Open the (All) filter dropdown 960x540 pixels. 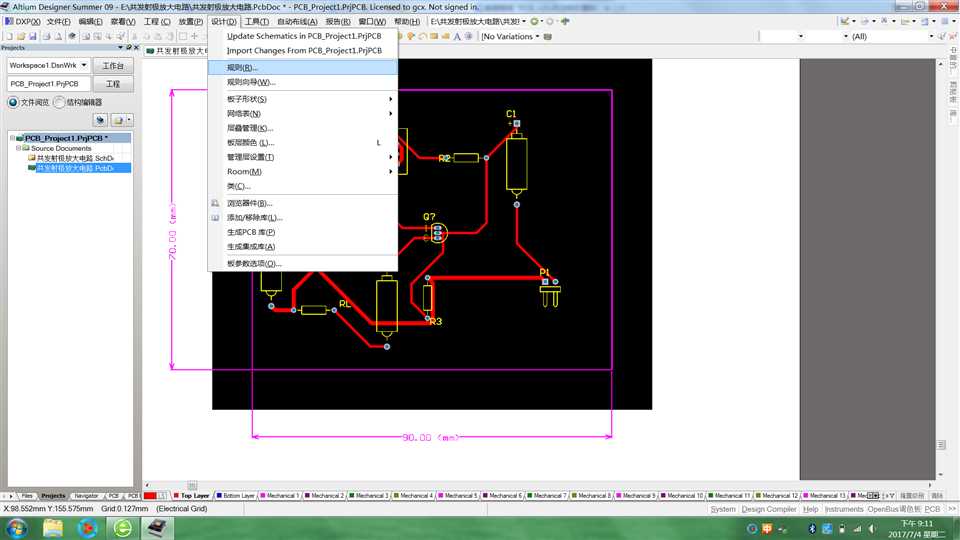point(931,37)
